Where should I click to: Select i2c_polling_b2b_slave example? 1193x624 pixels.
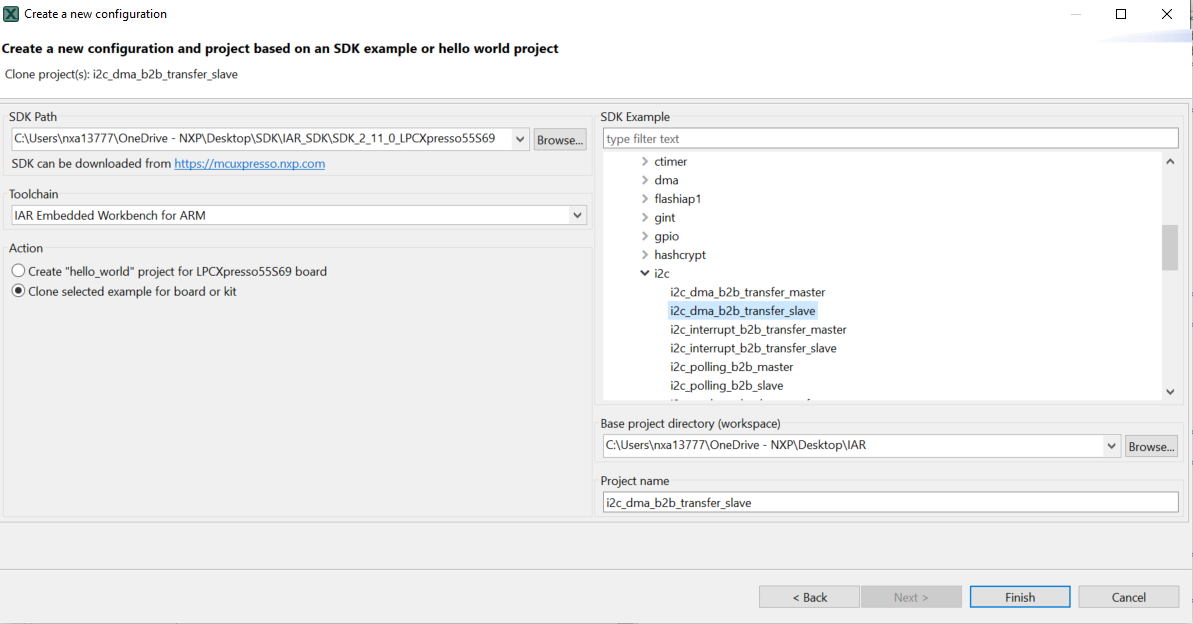(727, 386)
